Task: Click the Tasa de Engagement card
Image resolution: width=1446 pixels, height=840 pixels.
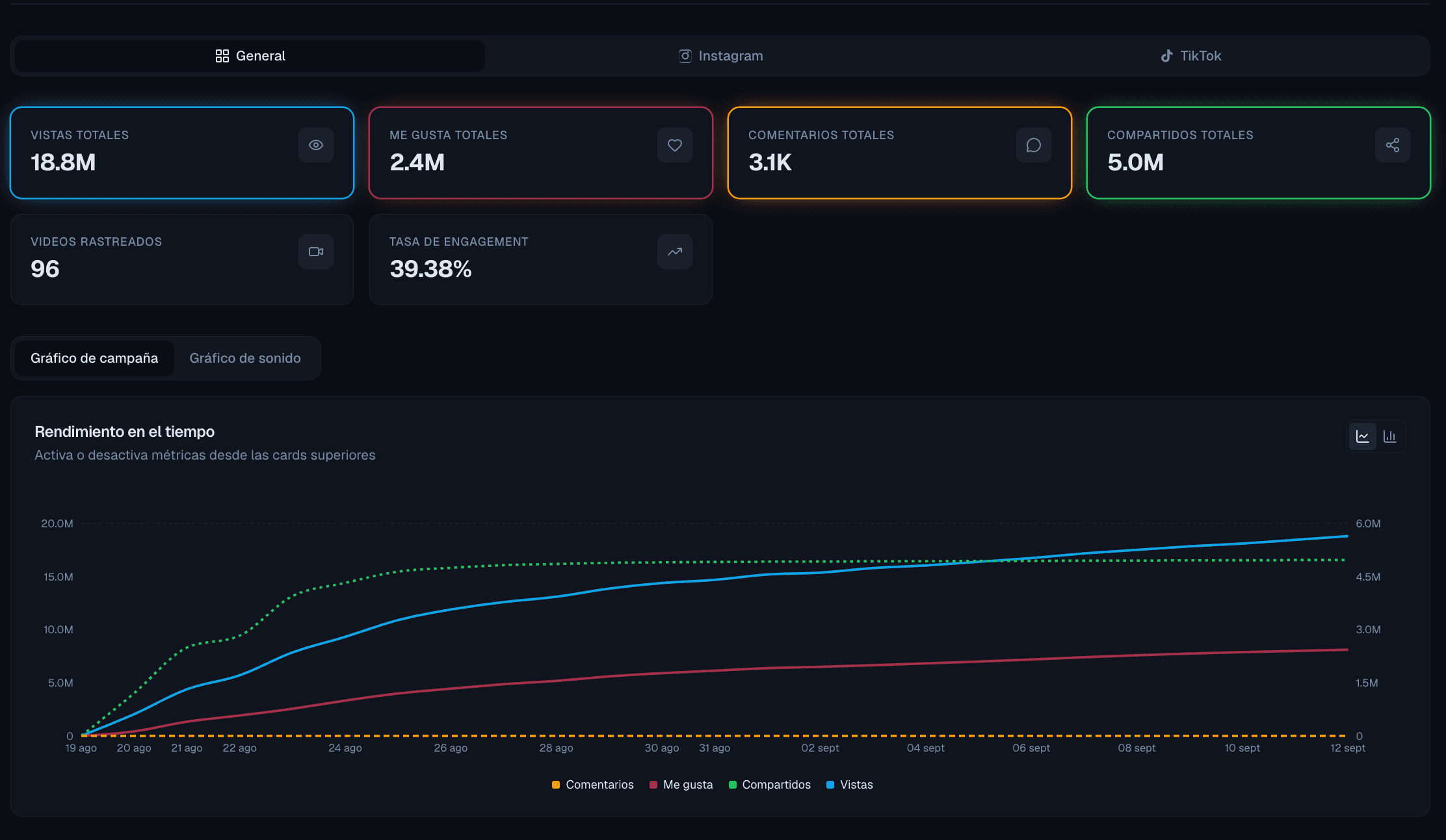Action: pos(541,259)
